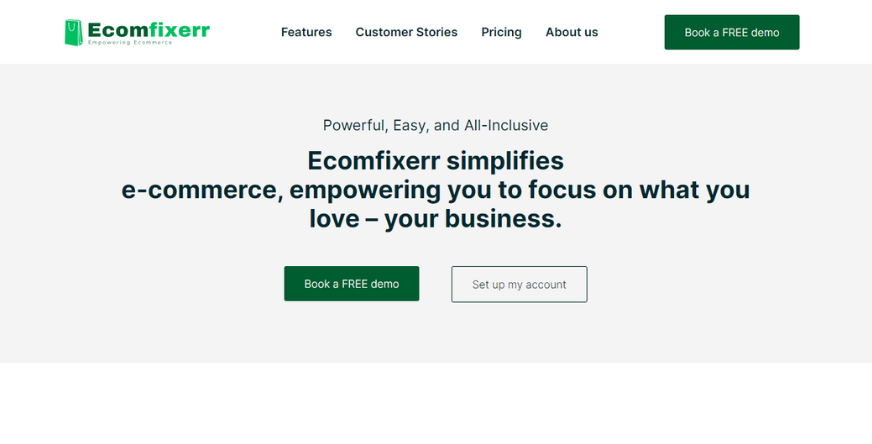Click the All-Inclusive text in the subtitle
The width and height of the screenshot is (872, 444).
pos(506,125)
